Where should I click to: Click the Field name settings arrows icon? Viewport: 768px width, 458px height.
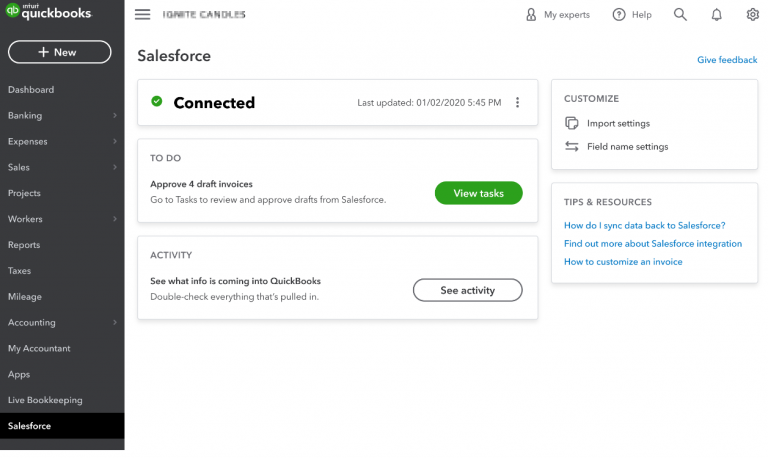571,147
